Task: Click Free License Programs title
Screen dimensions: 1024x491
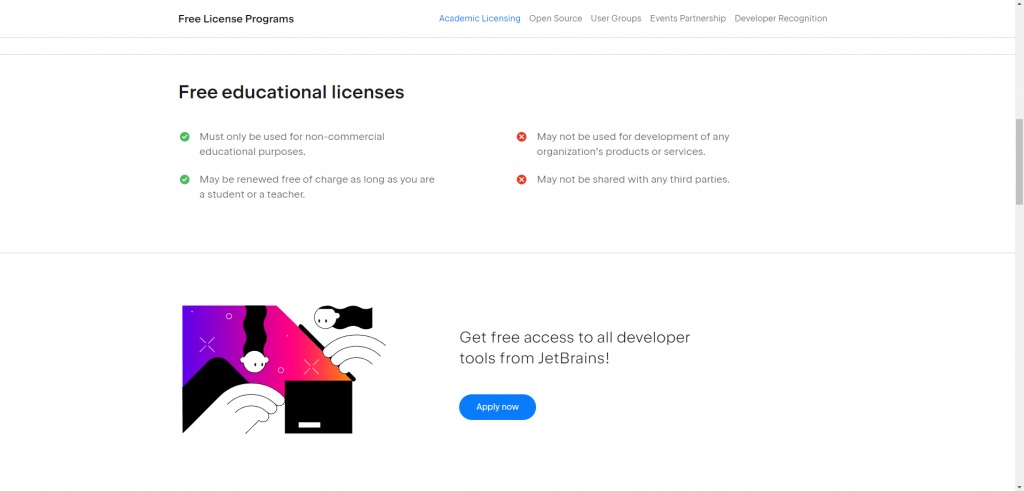Action: [236, 19]
